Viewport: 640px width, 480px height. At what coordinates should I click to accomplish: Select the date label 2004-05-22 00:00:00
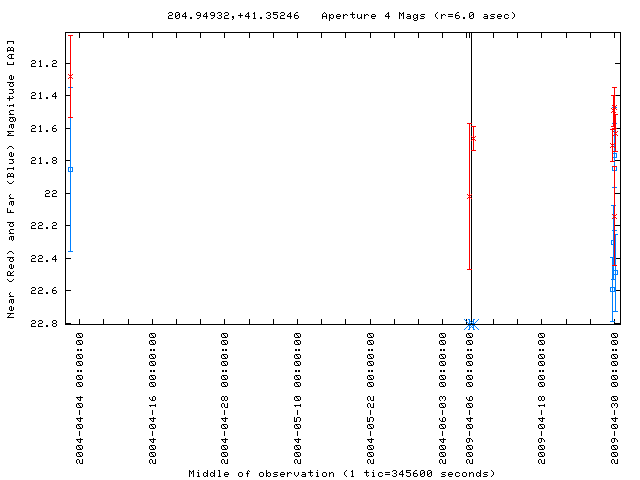pos(370,398)
